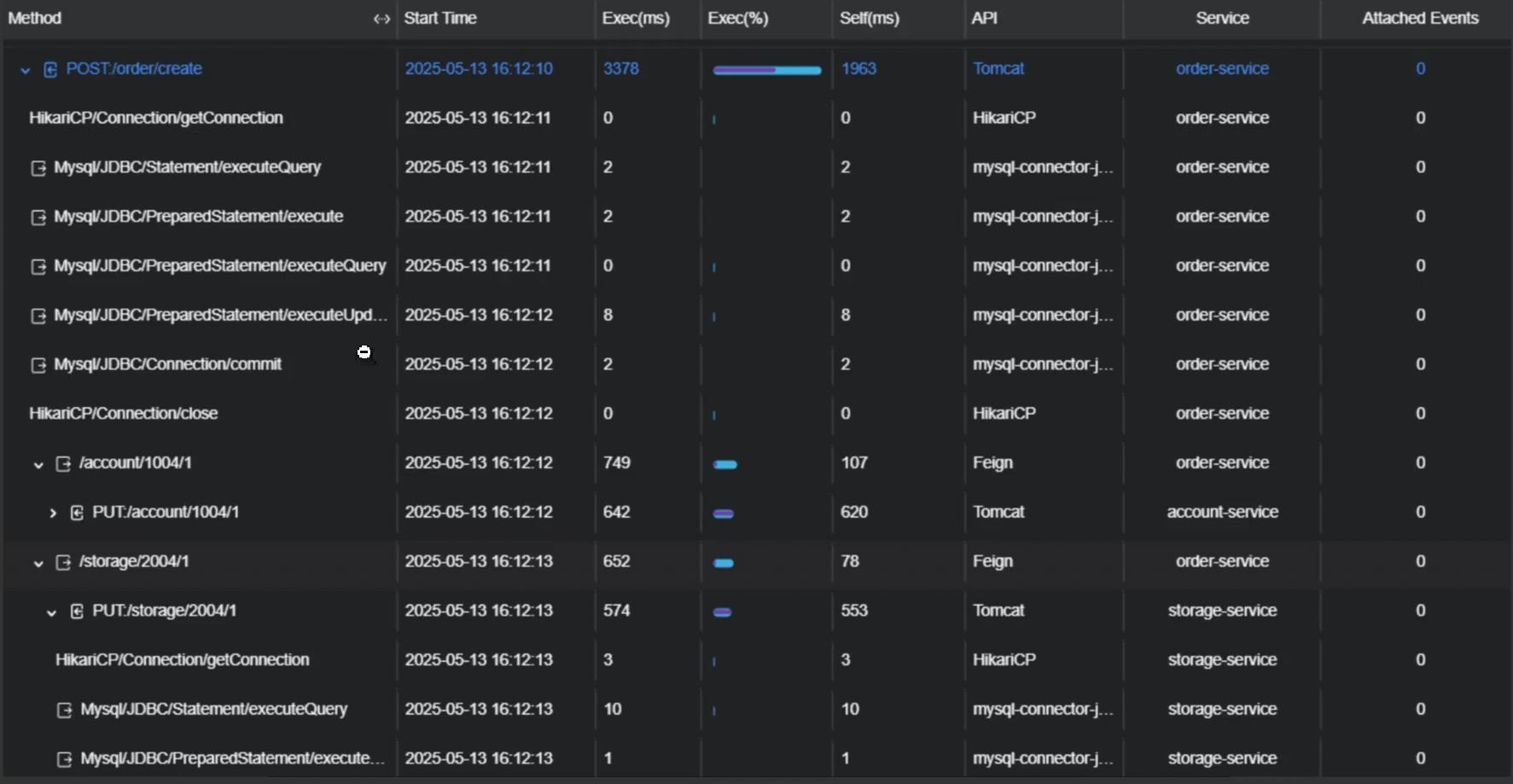Screen dimensions: 1513x784
Task: Click the span icon beside Mysql/JDBC/PreparedStatement/executeQuery
Action: [x=38, y=267]
